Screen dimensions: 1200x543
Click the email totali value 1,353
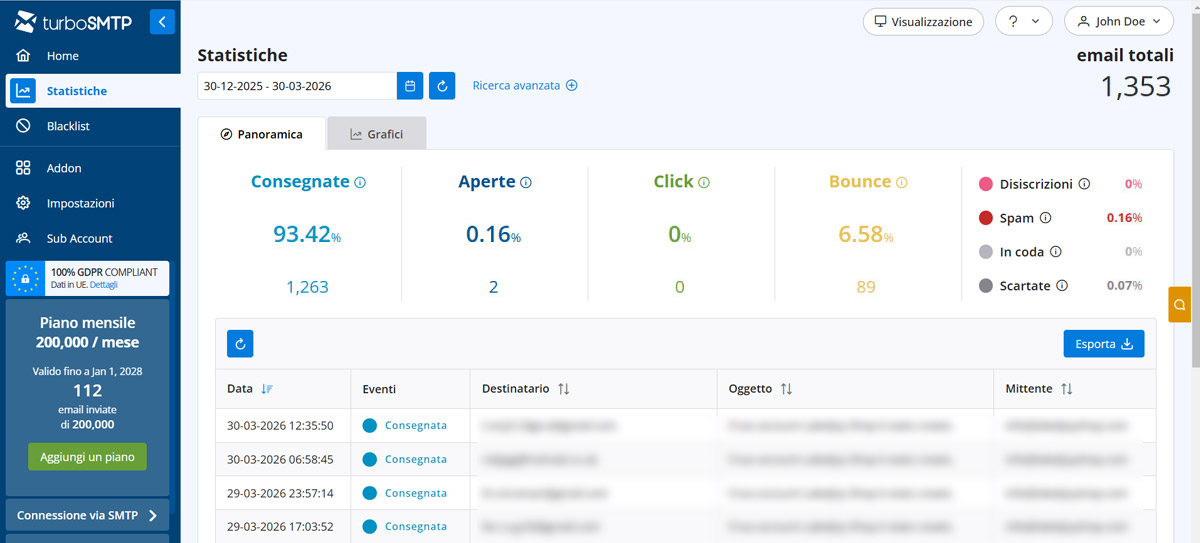[x=1136, y=86]
